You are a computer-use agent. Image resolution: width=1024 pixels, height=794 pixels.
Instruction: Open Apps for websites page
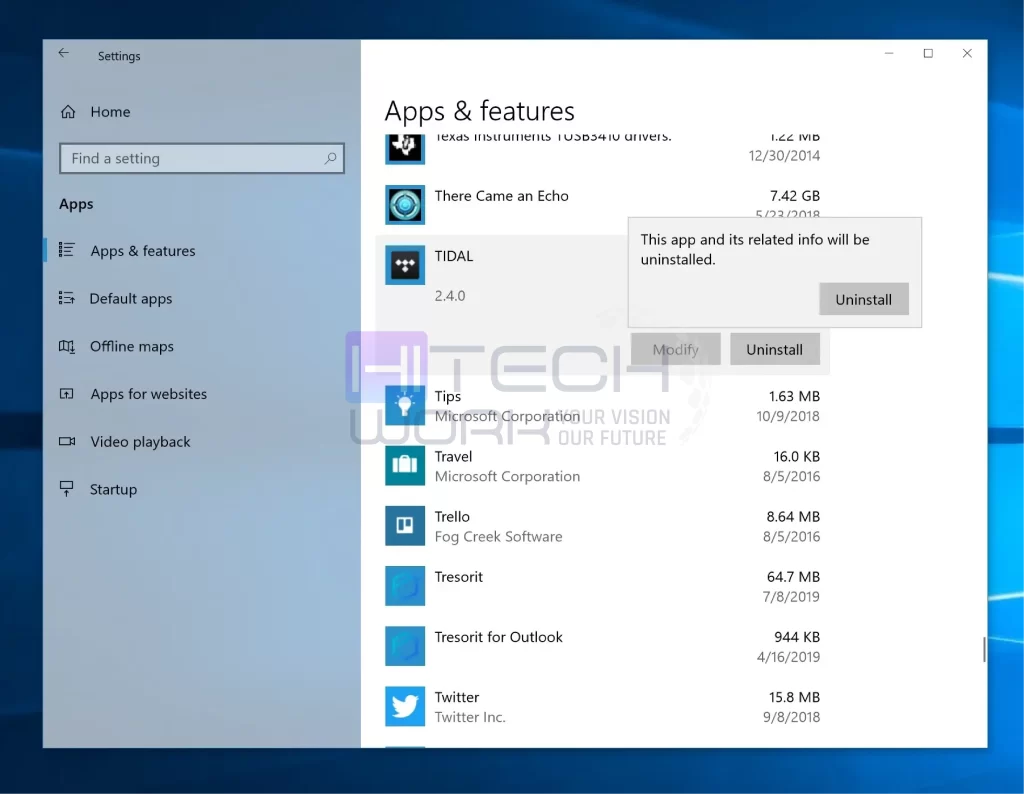pyautogui.click(x=149, y=394)
